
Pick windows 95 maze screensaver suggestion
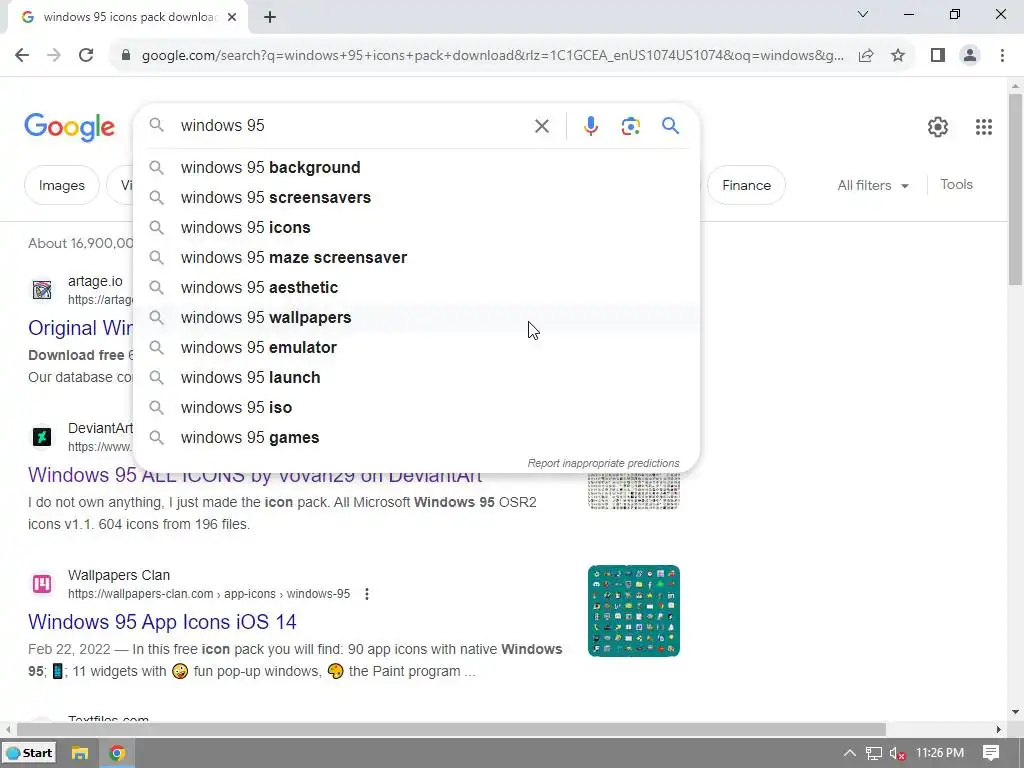[x=416, y=257]
